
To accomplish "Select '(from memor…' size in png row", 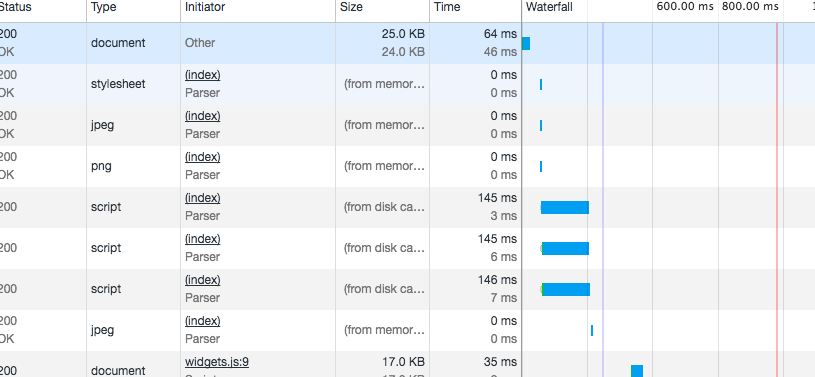I will [x=384, y=166].
